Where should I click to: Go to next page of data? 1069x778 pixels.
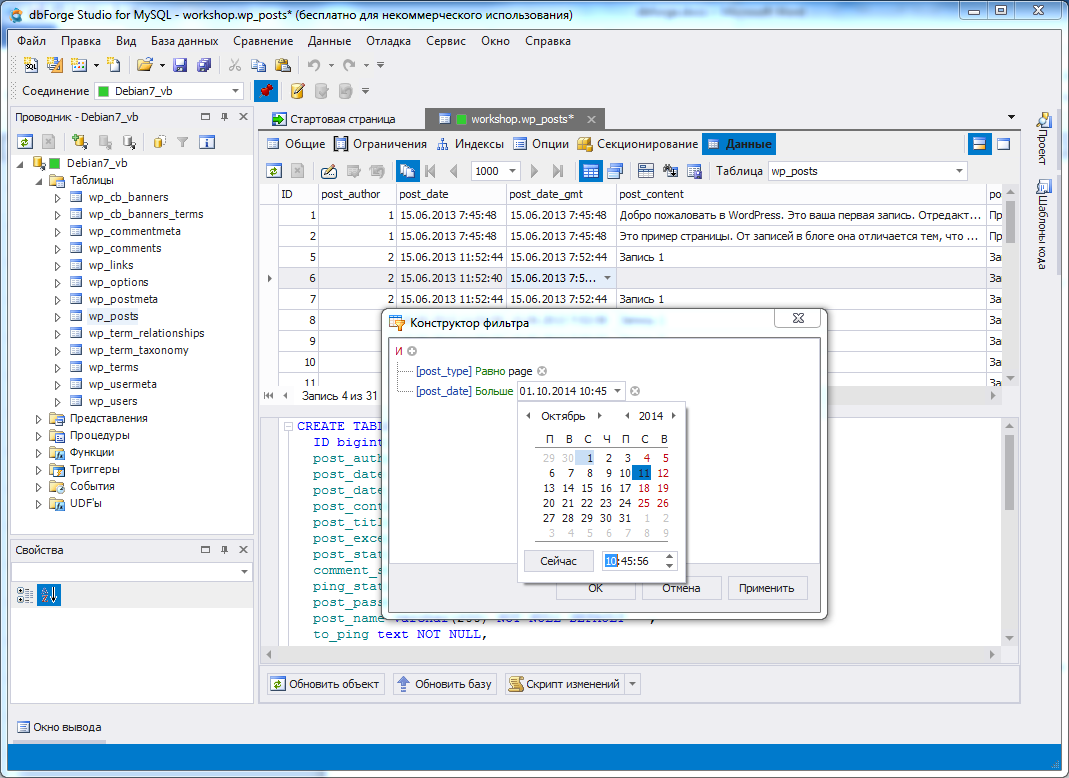tap(534, 171)
